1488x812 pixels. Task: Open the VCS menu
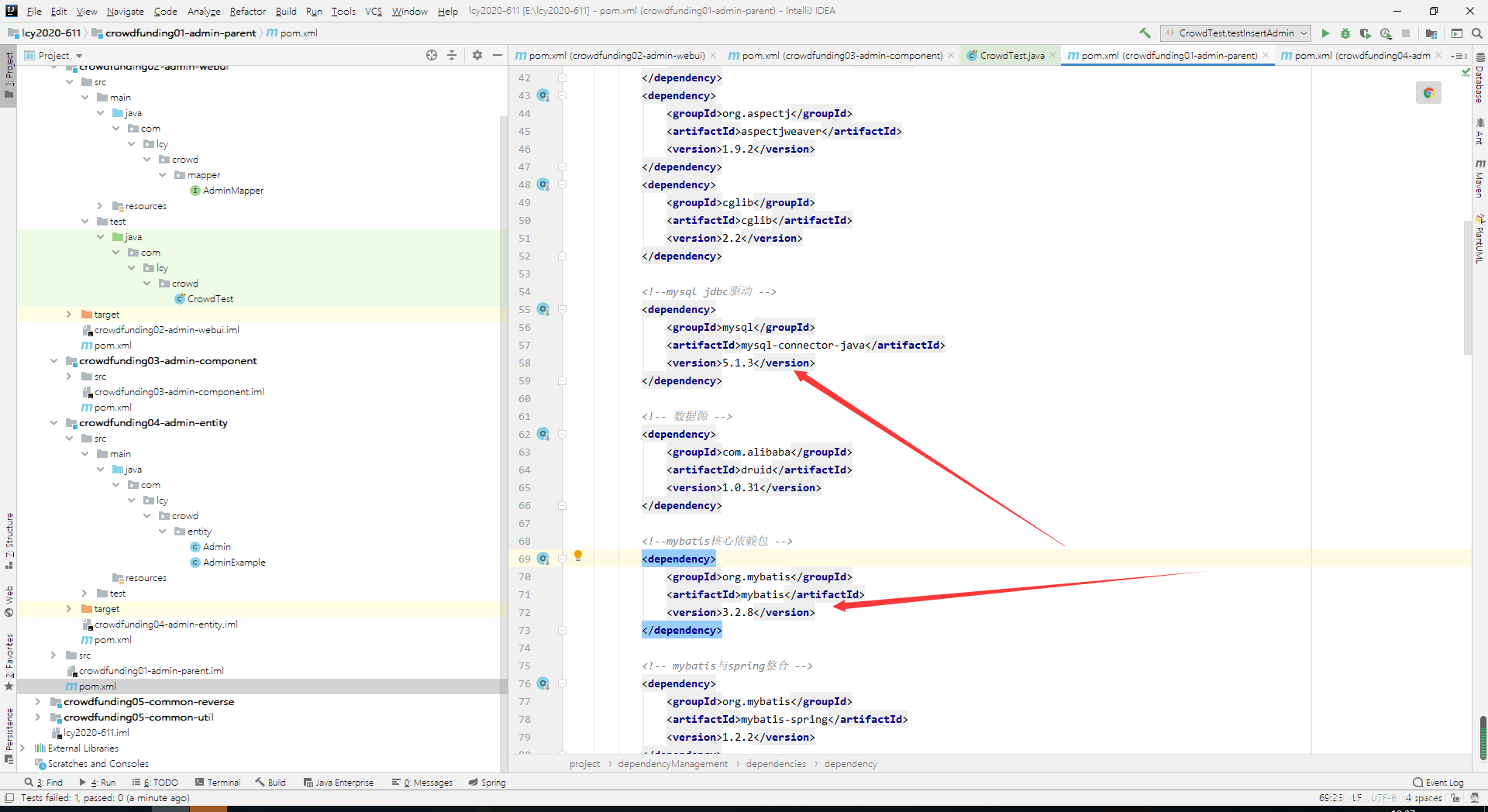click(374, 11)
